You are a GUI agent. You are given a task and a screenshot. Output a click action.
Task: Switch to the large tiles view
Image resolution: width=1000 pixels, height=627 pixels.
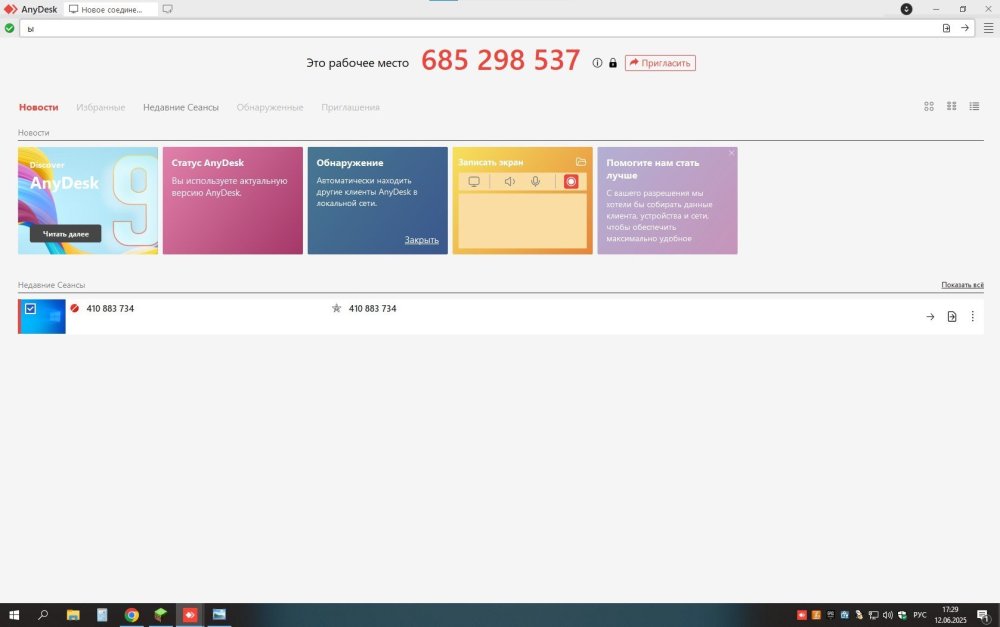point(929,107)
